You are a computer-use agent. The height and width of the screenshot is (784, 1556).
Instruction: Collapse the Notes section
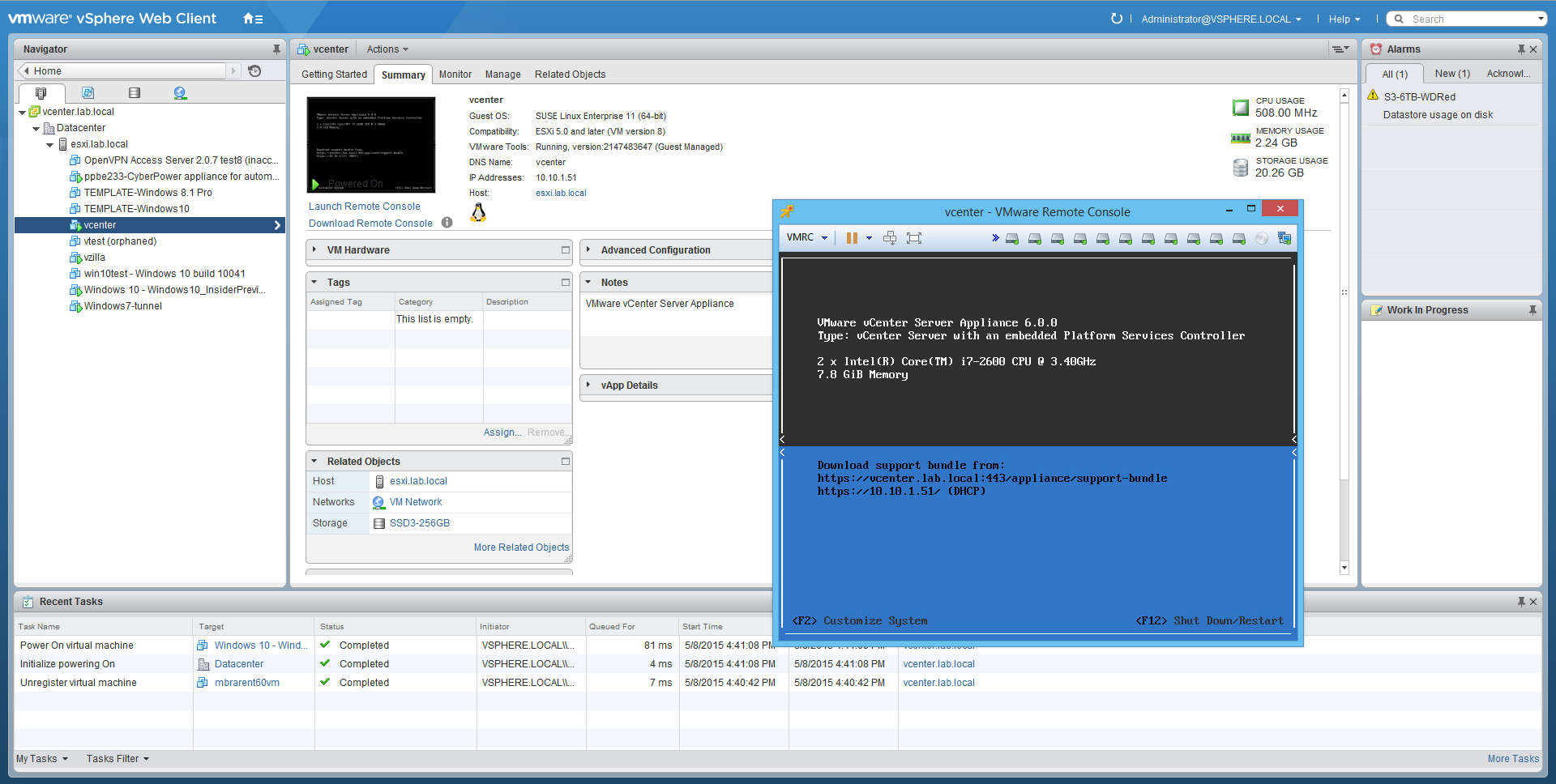pyautogui.click(x=588, y=283)
